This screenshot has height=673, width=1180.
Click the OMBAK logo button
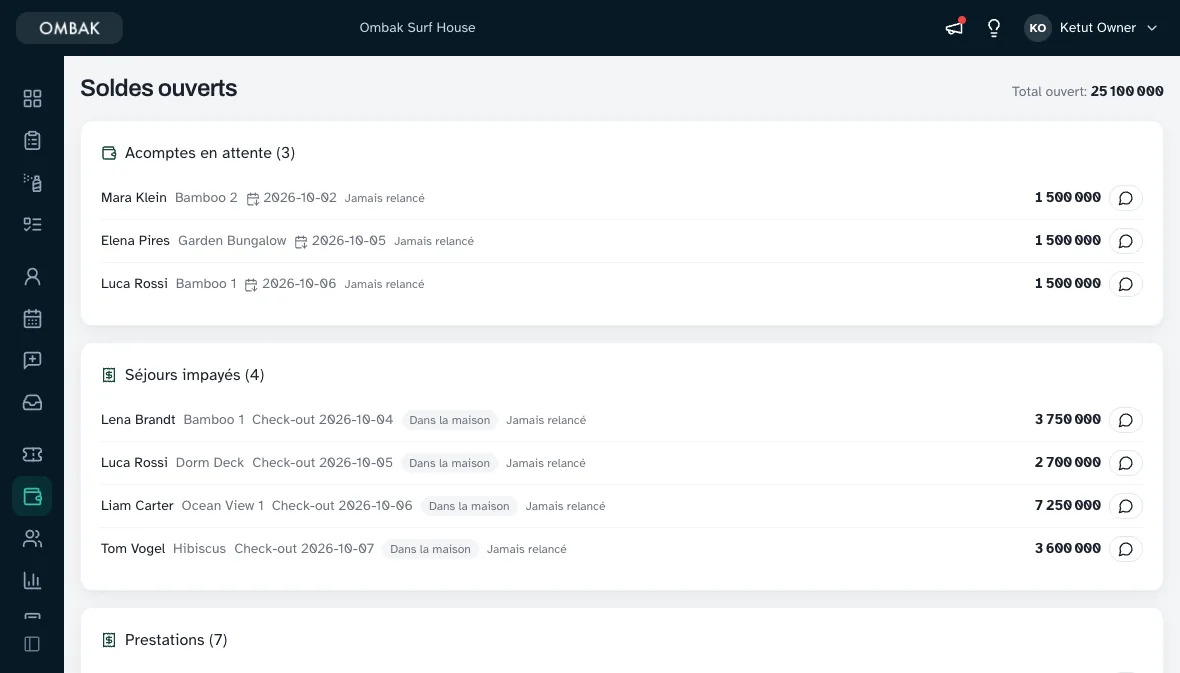pos(69,28)
